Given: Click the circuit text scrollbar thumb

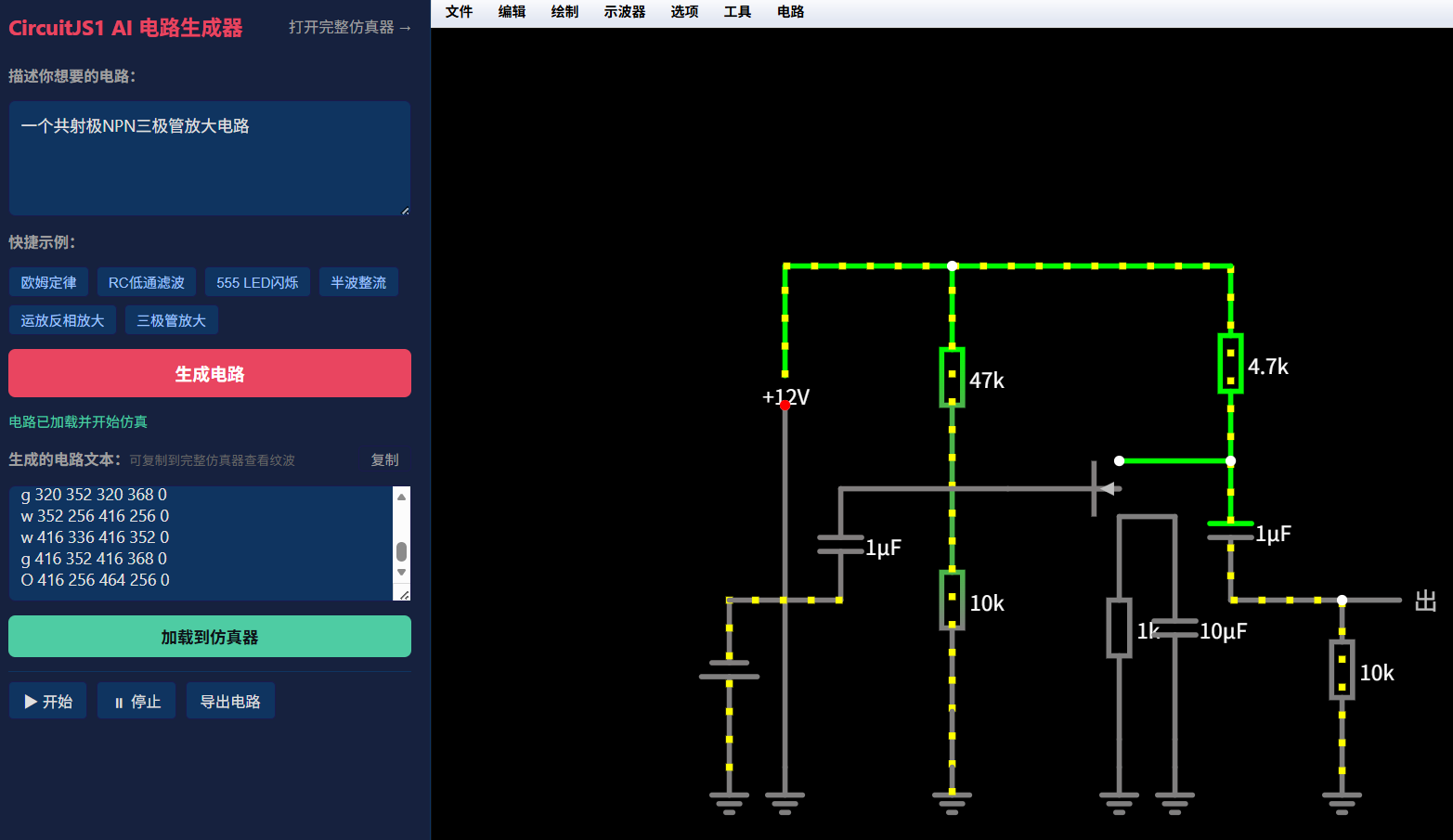Looking at the screenshot, I should [401, 551].
